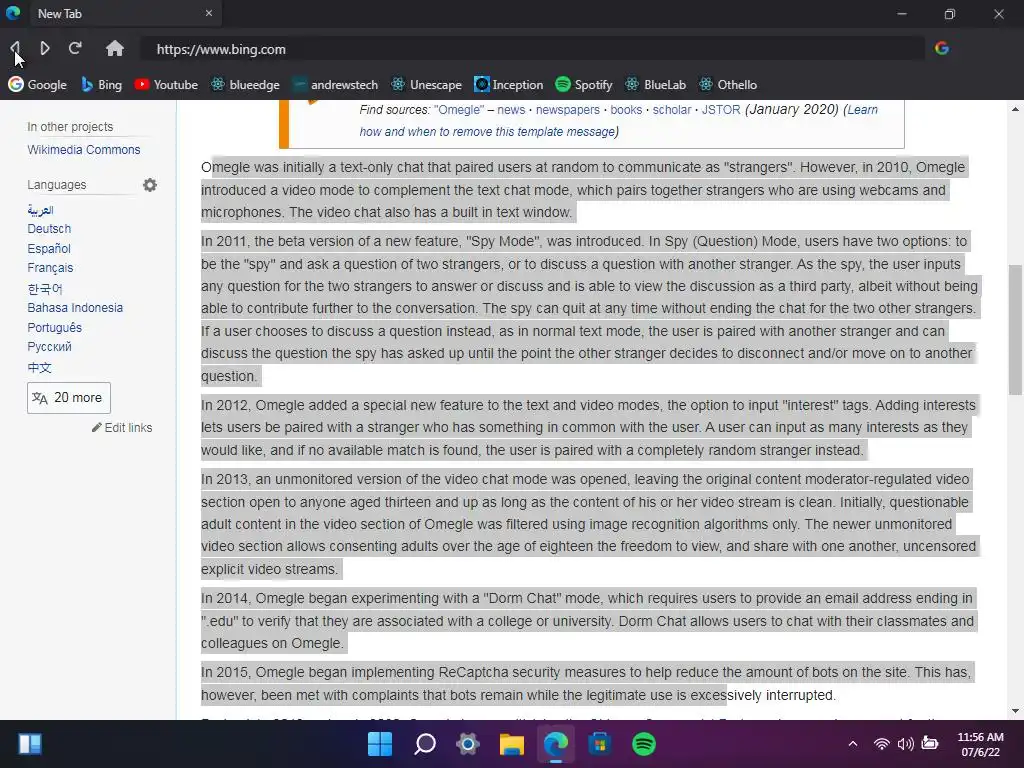Open the BlueLab bookmark

click(x=656, y=85)
